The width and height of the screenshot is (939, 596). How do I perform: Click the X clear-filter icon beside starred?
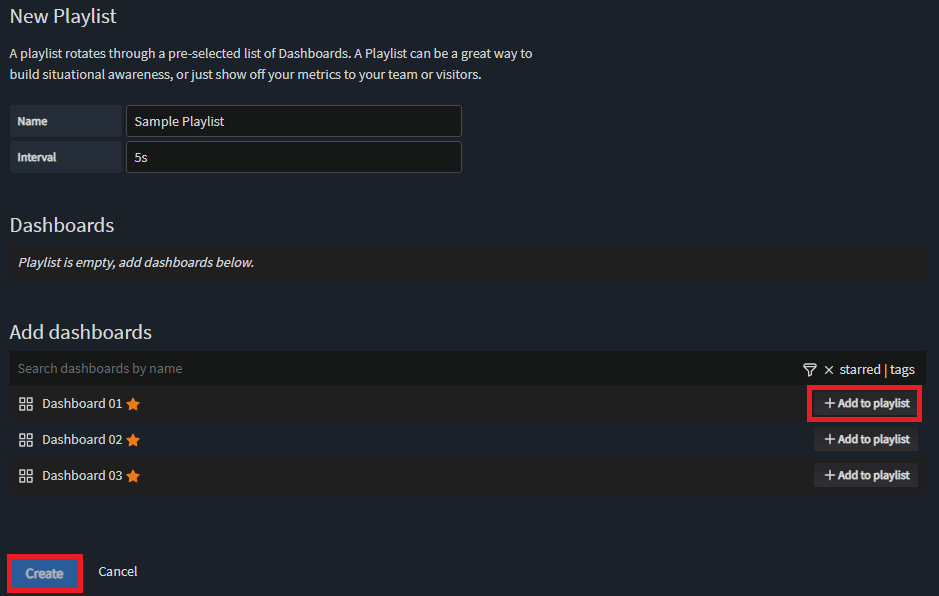829,370
